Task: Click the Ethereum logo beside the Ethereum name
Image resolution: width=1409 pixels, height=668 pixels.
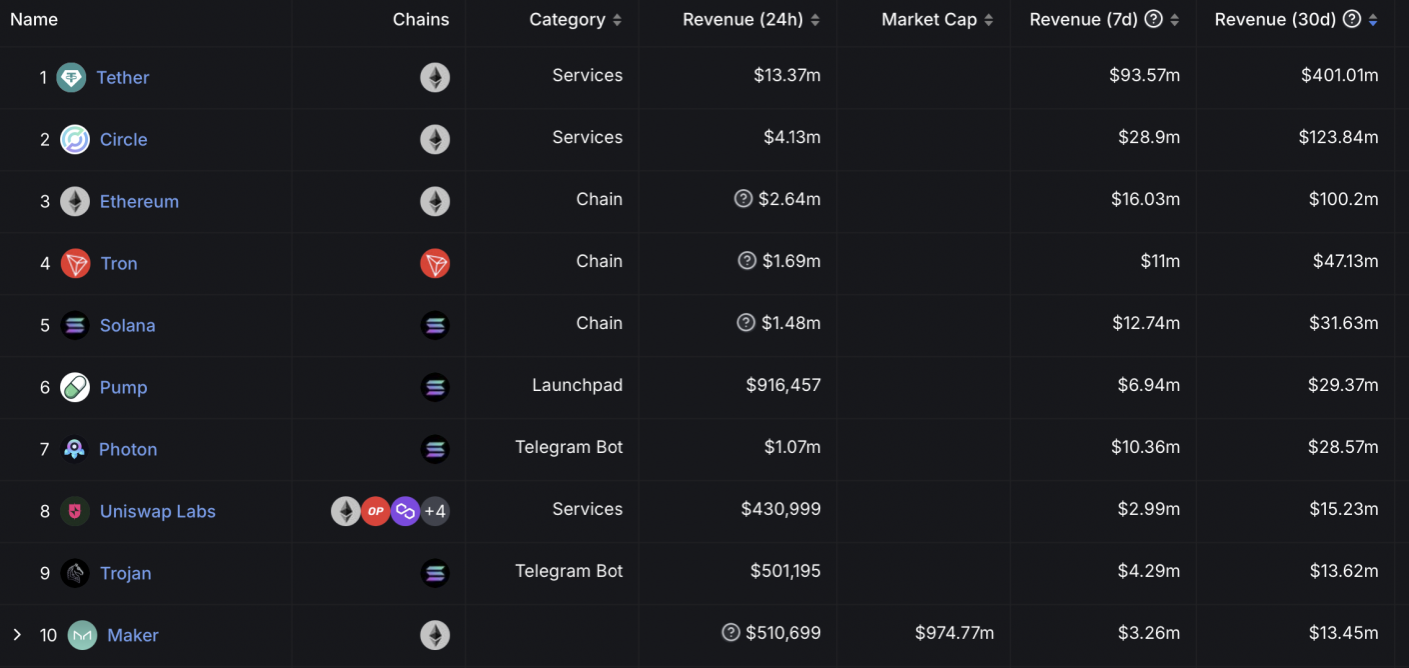Action: [x=75, y=201]
